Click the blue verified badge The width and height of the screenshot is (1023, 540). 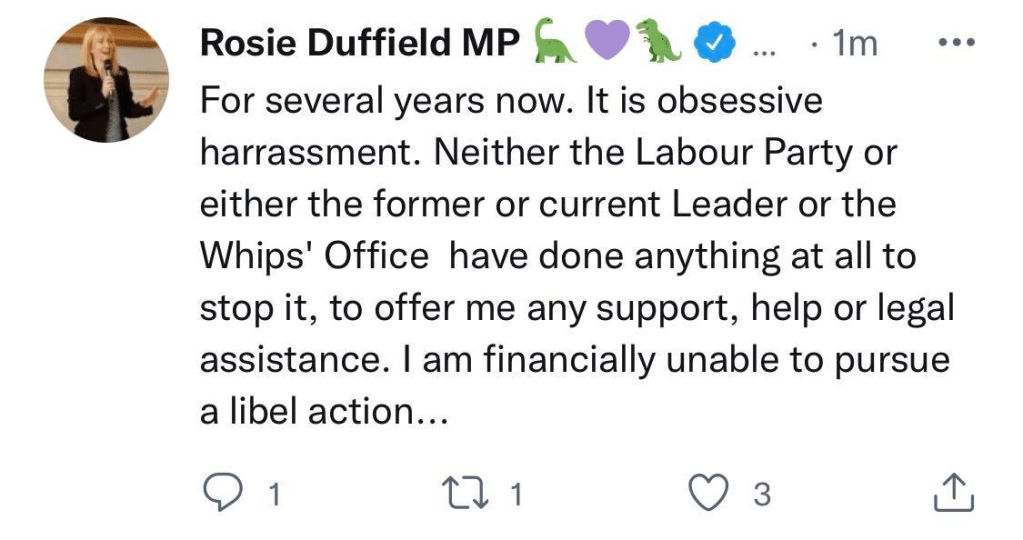(719, 44)
